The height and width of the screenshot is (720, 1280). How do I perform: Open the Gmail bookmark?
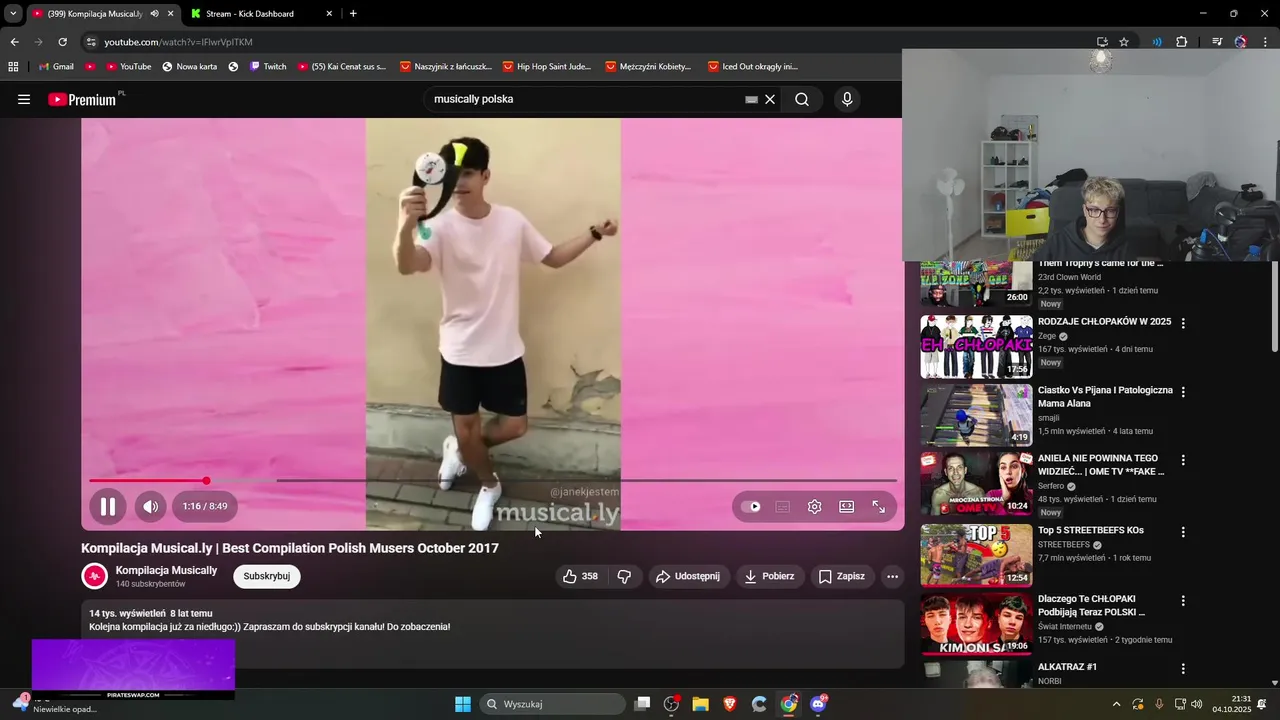click(x=56, y=66)
